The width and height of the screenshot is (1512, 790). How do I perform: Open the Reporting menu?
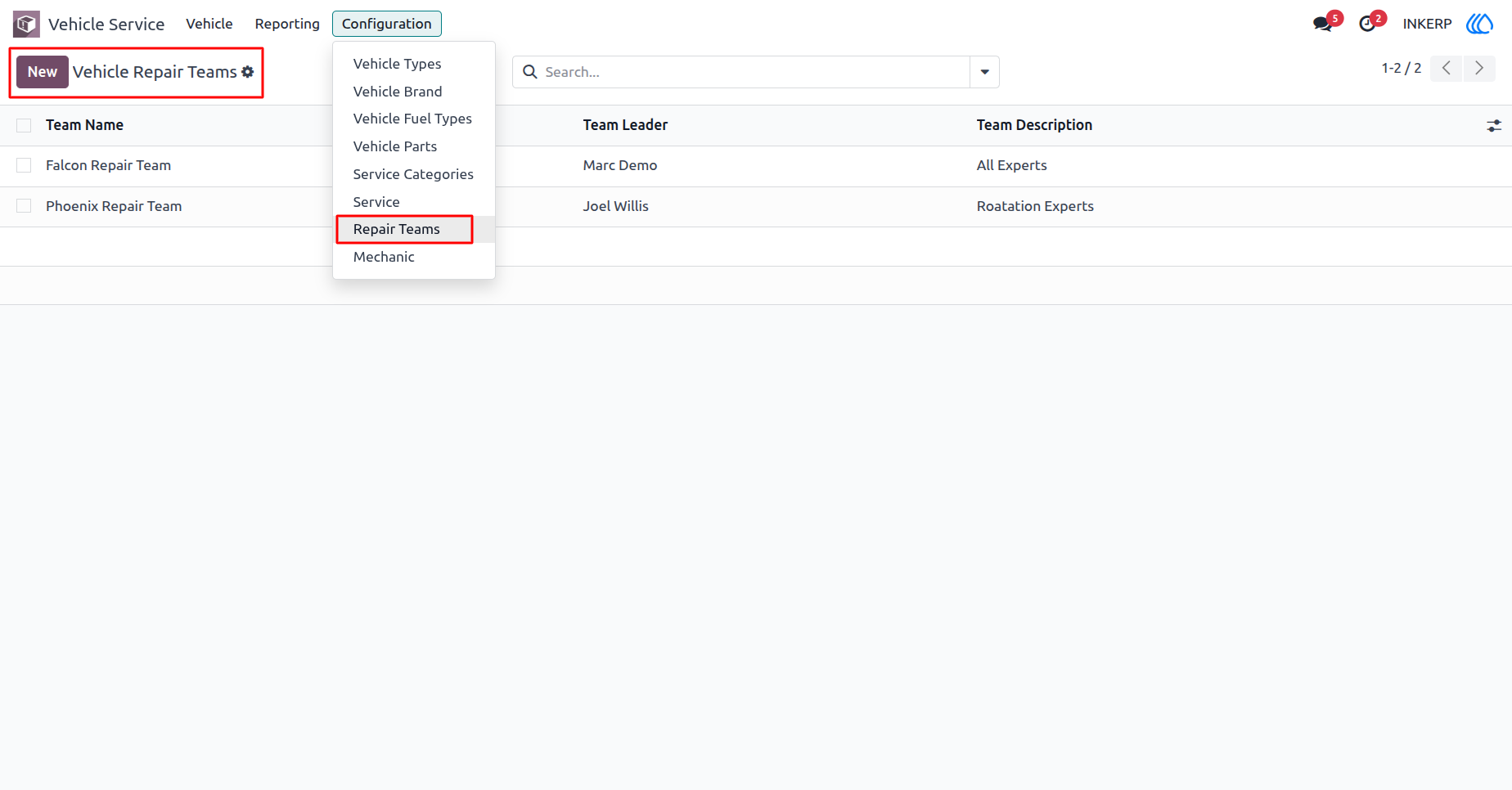click(x=287, y=24)
